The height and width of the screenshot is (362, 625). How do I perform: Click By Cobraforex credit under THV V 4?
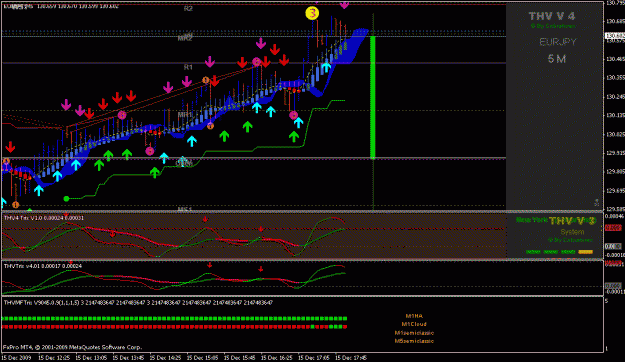tap(552, 26)
